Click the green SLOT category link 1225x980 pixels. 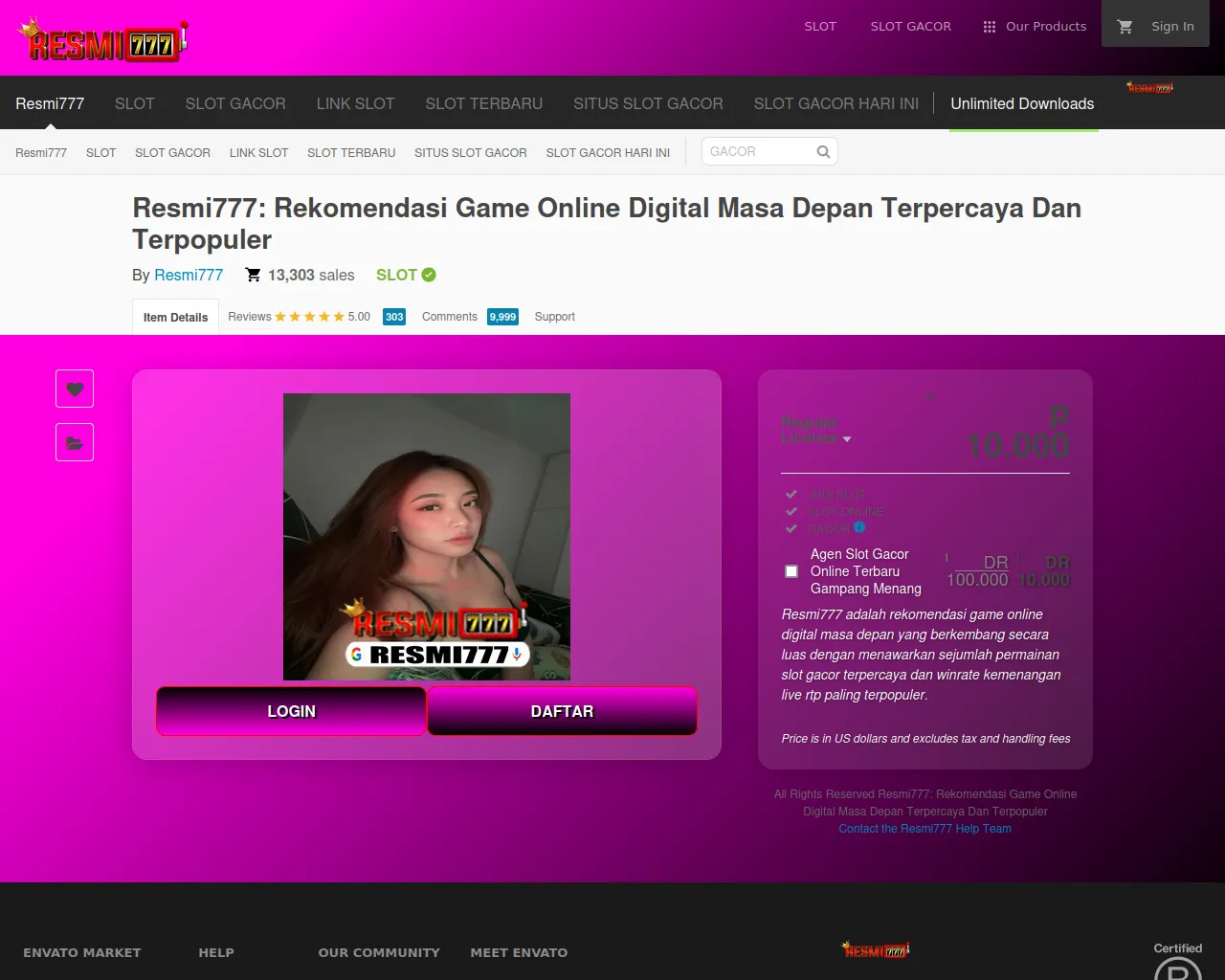(x=396, y=275)
